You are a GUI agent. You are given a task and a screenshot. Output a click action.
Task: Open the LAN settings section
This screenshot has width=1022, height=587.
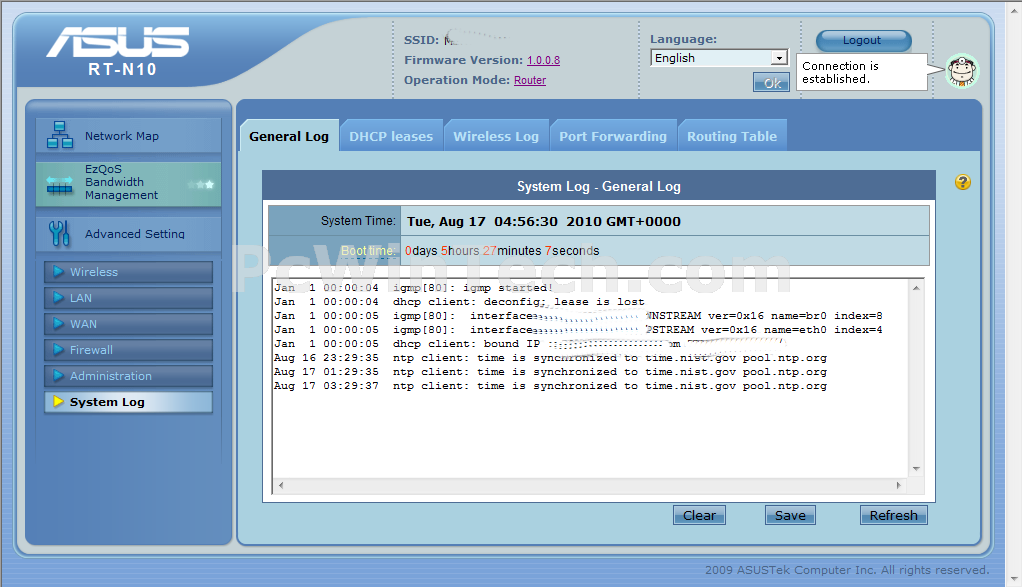(128, 298)
